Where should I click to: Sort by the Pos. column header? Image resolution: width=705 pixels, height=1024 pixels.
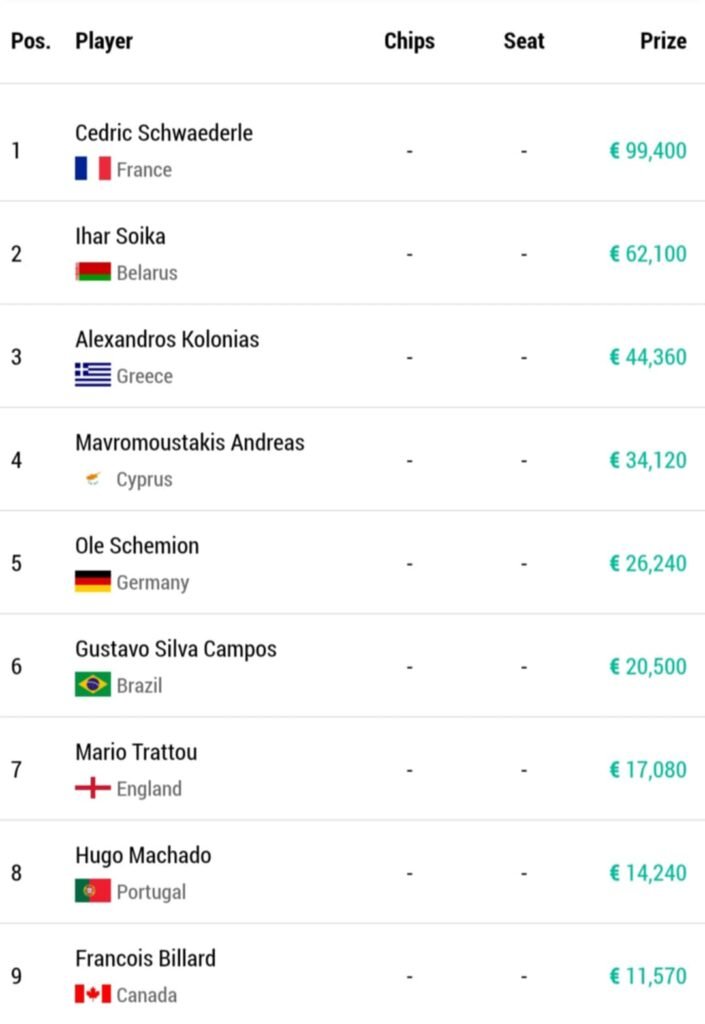coord(30,41)
